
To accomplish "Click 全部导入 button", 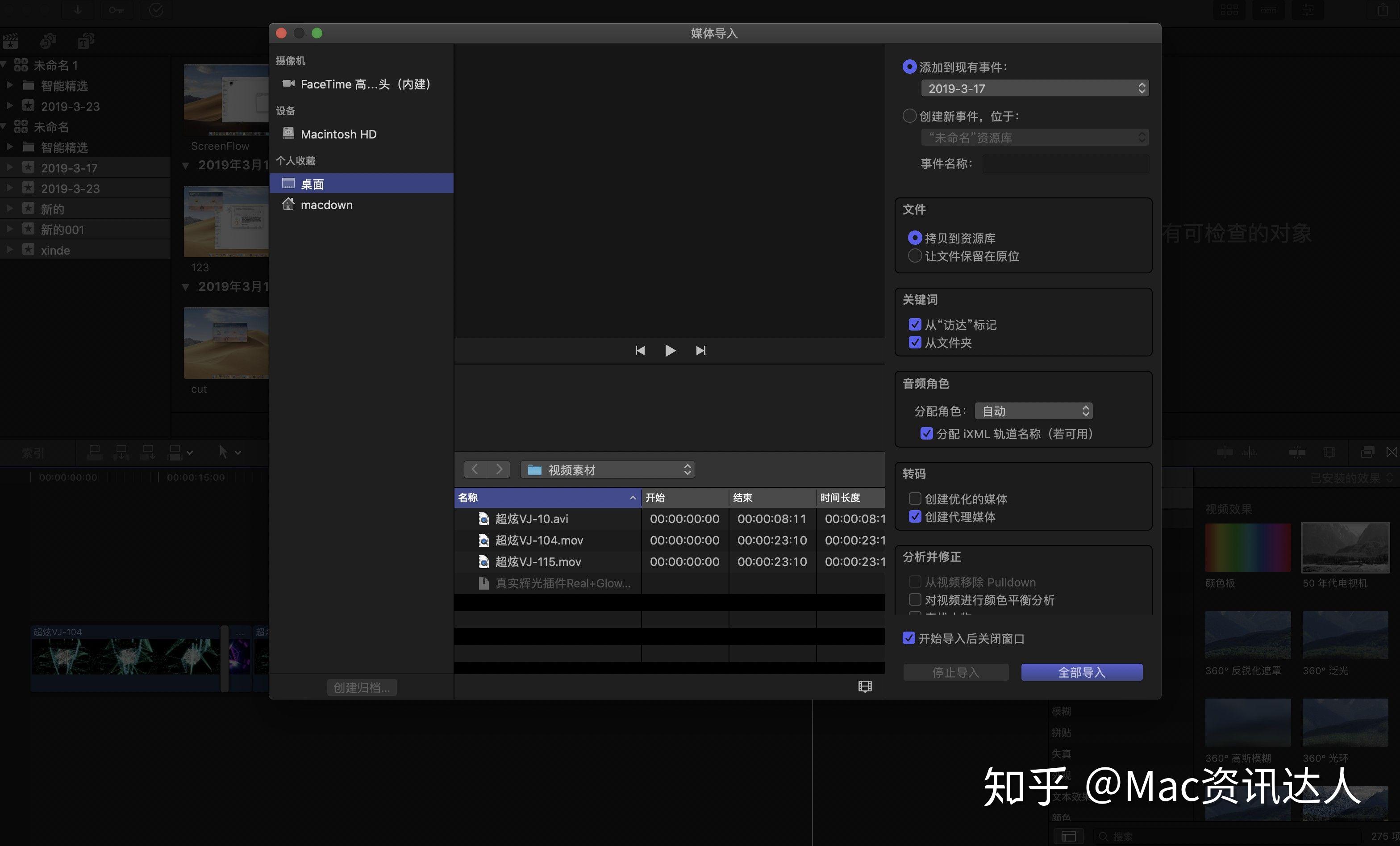I will (1082, 672).
